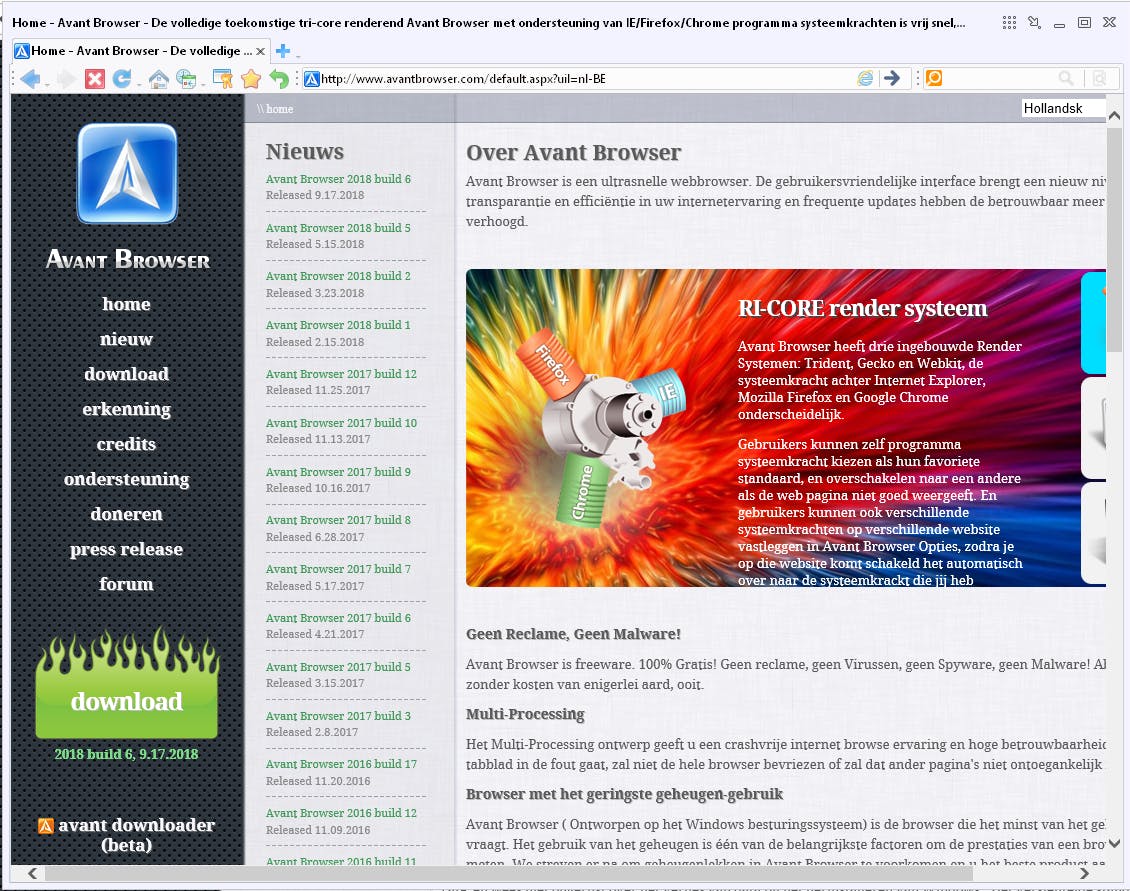
Task: Open the 'credits' sidebar menu item
Action: pyautogui.click(x=126, y=444)
